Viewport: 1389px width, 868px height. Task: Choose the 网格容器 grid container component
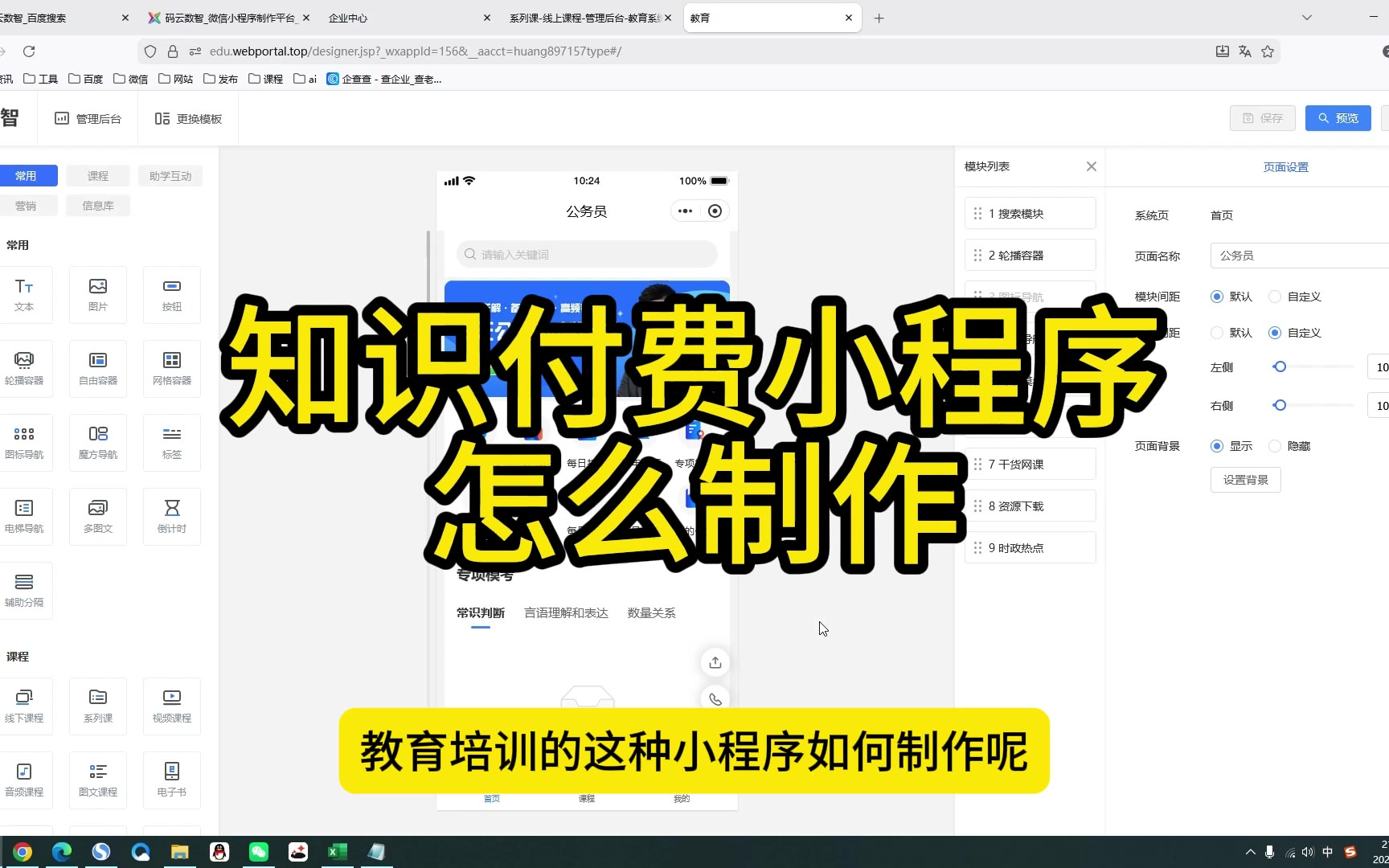point(171,368)
